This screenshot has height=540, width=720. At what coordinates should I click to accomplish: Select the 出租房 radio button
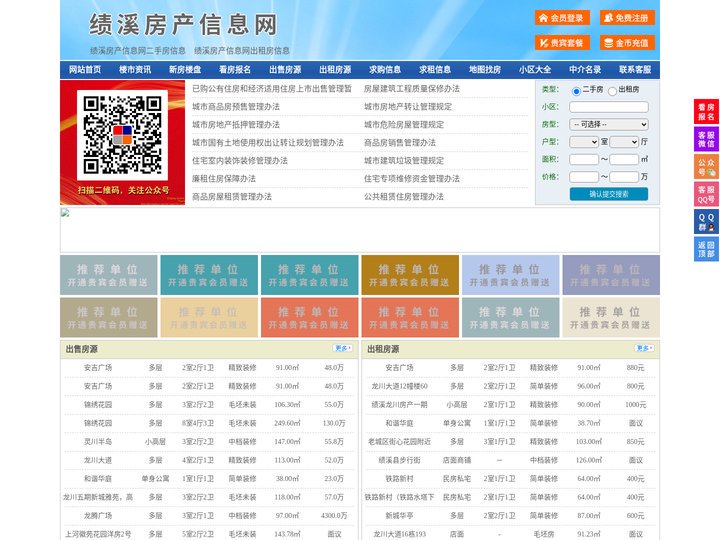[612, 91]
